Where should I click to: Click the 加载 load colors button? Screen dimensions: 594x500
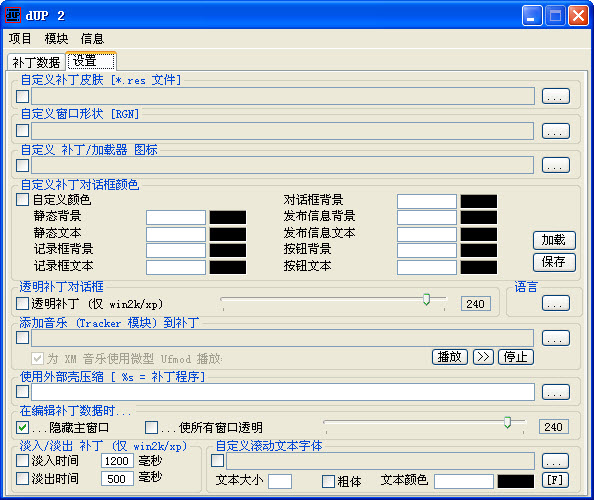554,240
